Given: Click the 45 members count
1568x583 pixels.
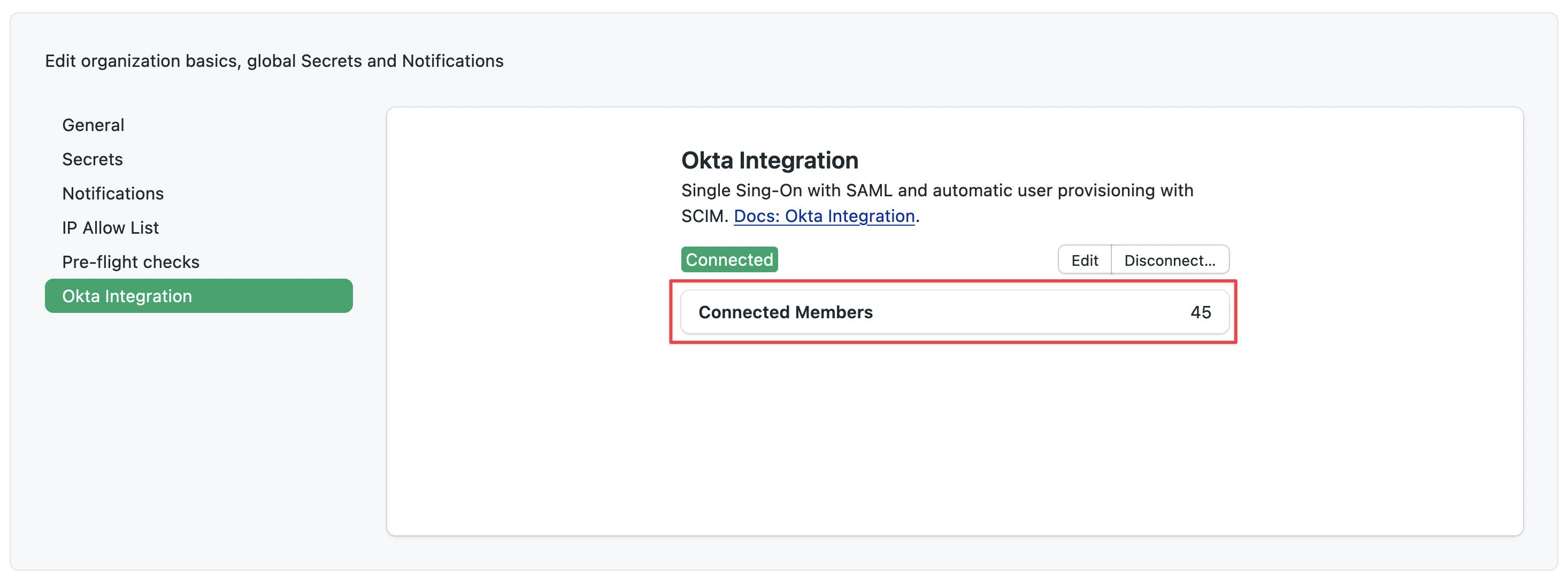Looking at the screenshot, I should [1201, 312].
